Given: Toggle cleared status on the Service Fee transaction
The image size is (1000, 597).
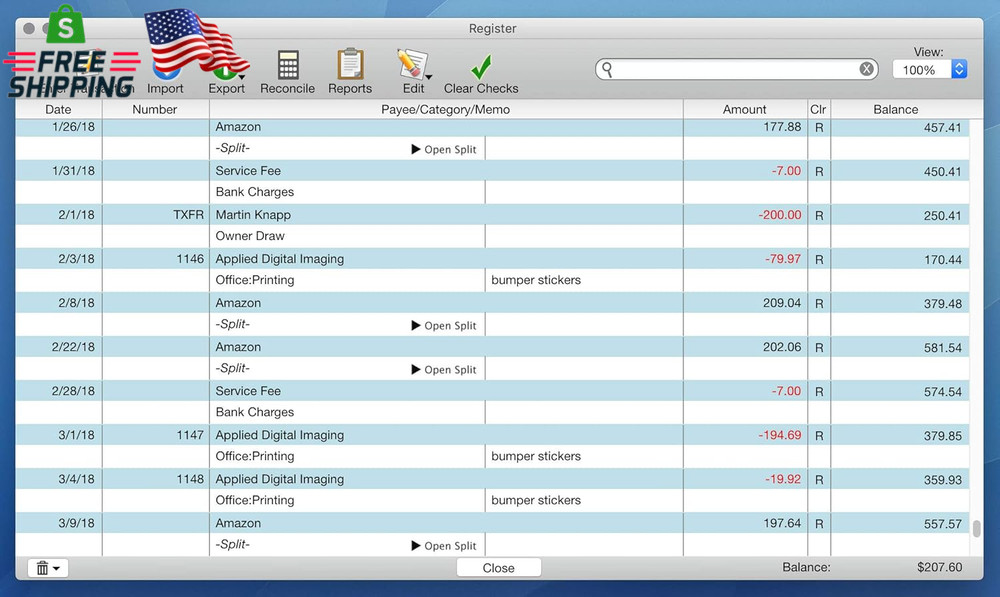Looking at the screenshot, I should tap(818, 171).
